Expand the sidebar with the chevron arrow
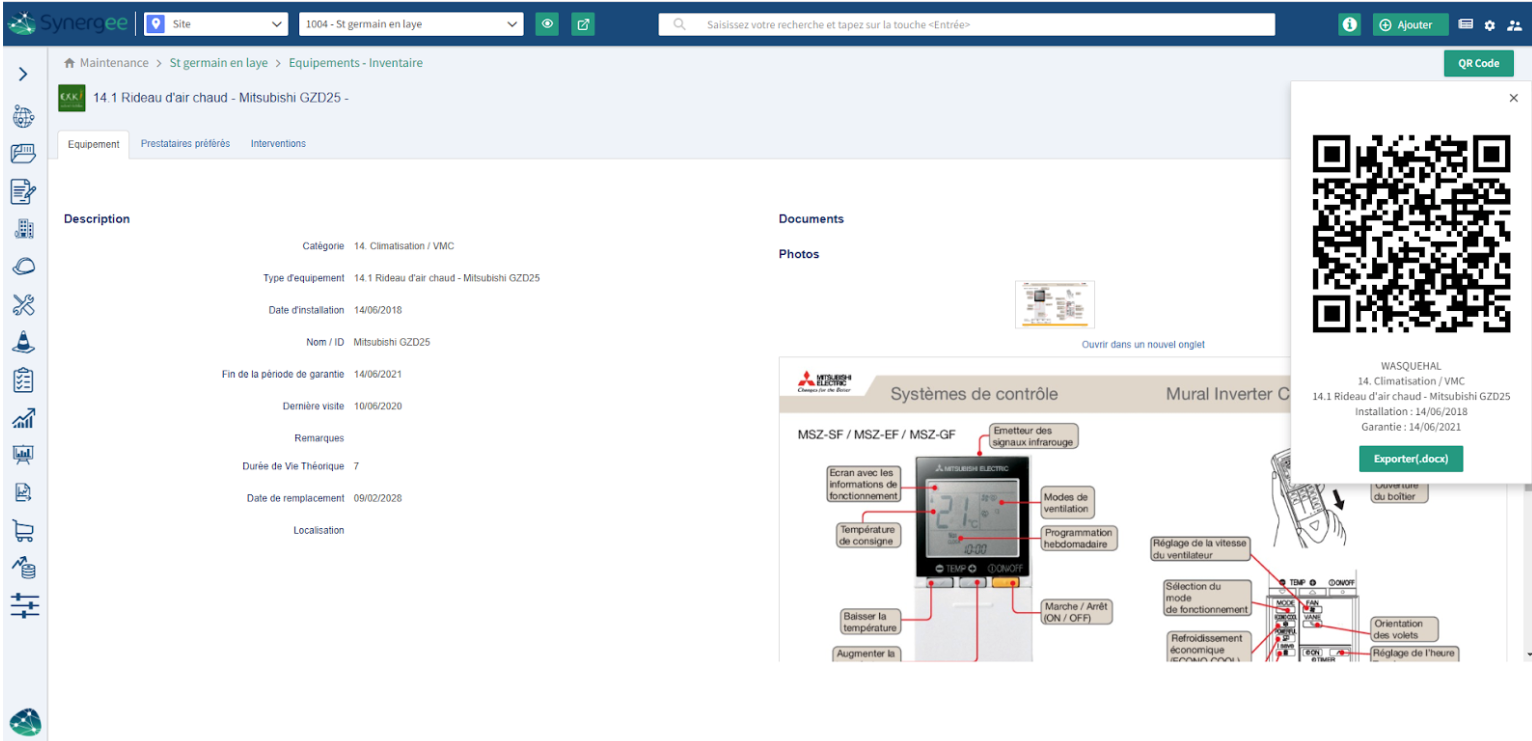The image size is (1532, 741). tap(24, 73)
